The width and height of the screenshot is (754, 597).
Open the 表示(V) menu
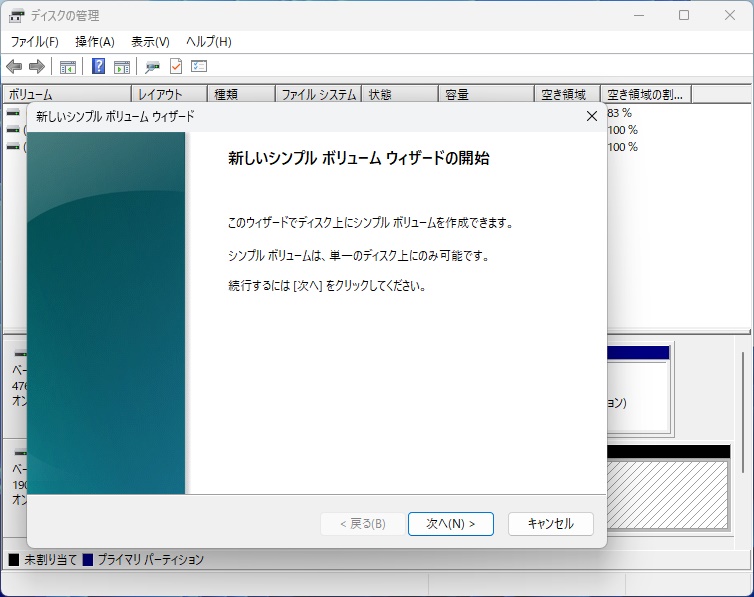pos(150,42)
